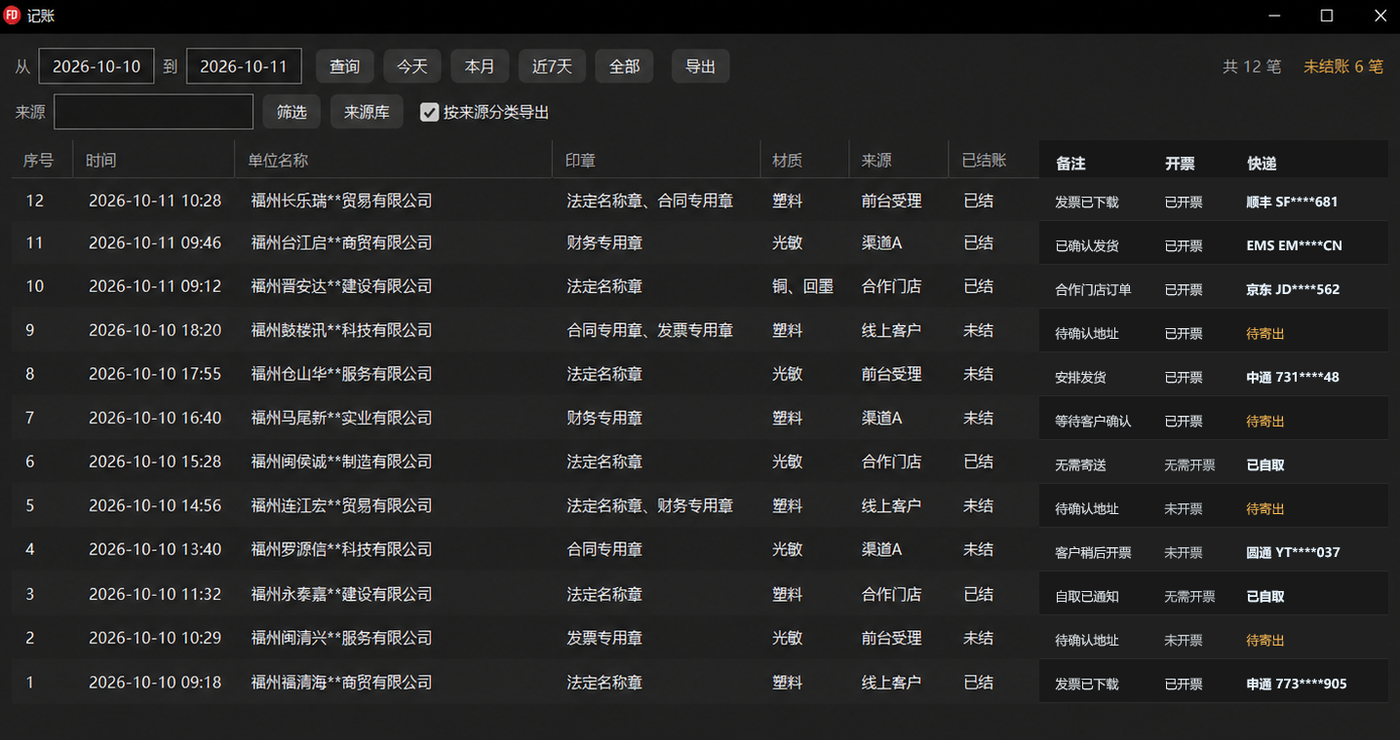
Task: Click the note 自取已通知
Action: 1087,597
